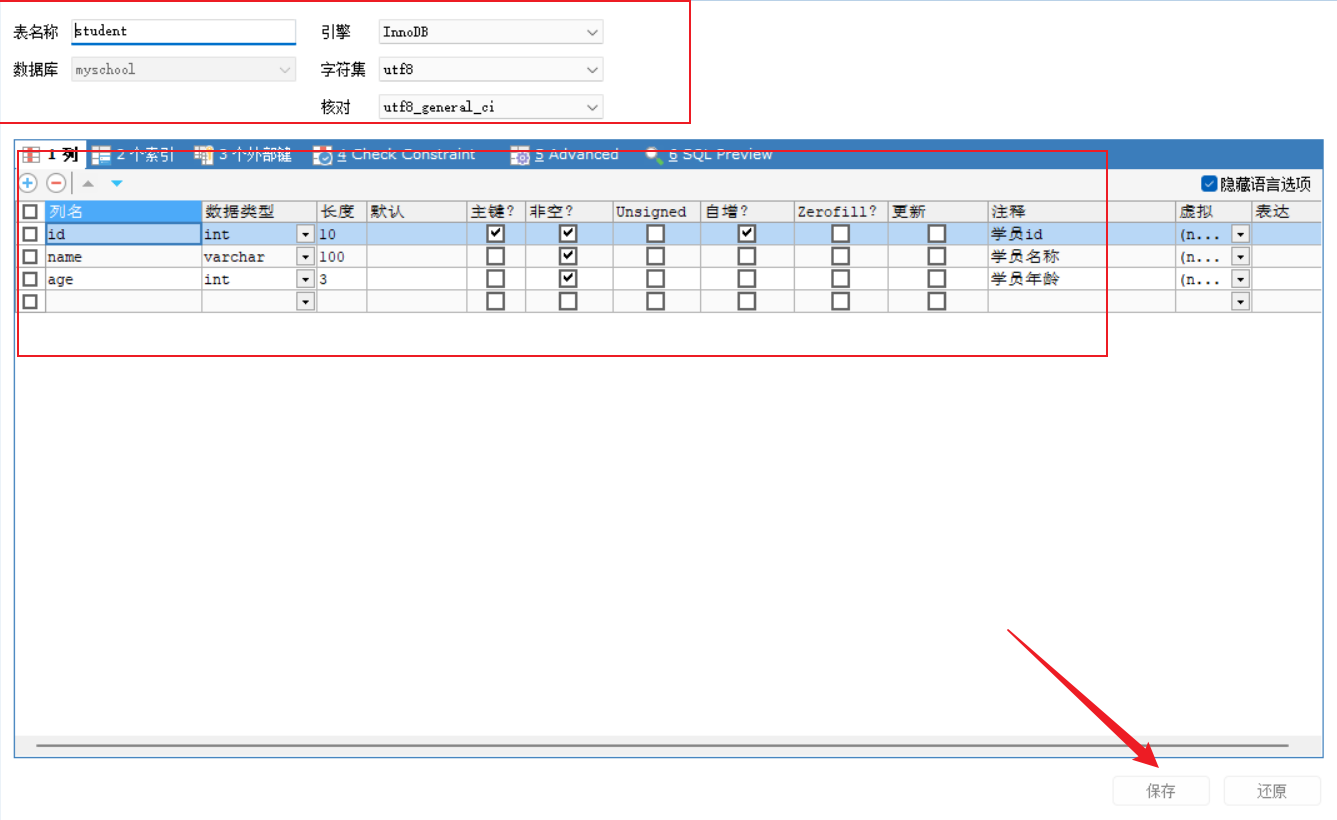Open virtual column dropdown for id row
Image resolution: width=1337 pixels, height=820 pixels.
pos(1240,234)
